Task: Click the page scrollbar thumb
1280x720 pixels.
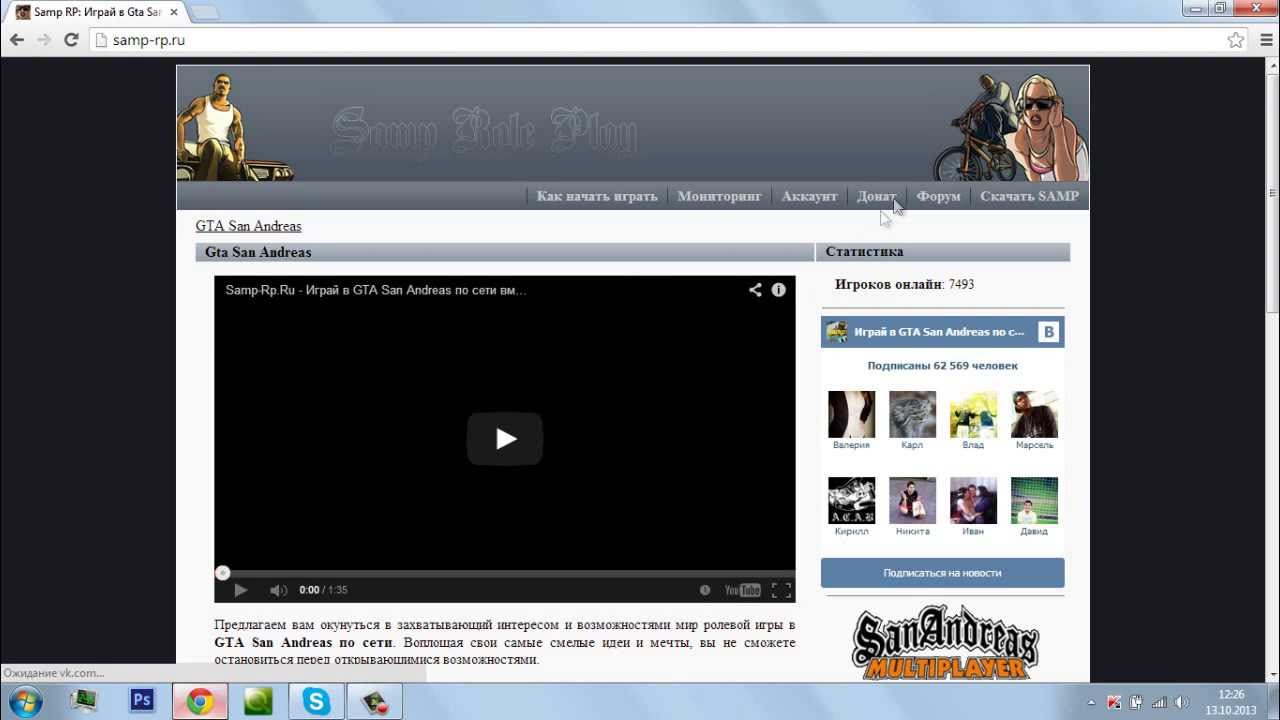Action: (1272, 193)
